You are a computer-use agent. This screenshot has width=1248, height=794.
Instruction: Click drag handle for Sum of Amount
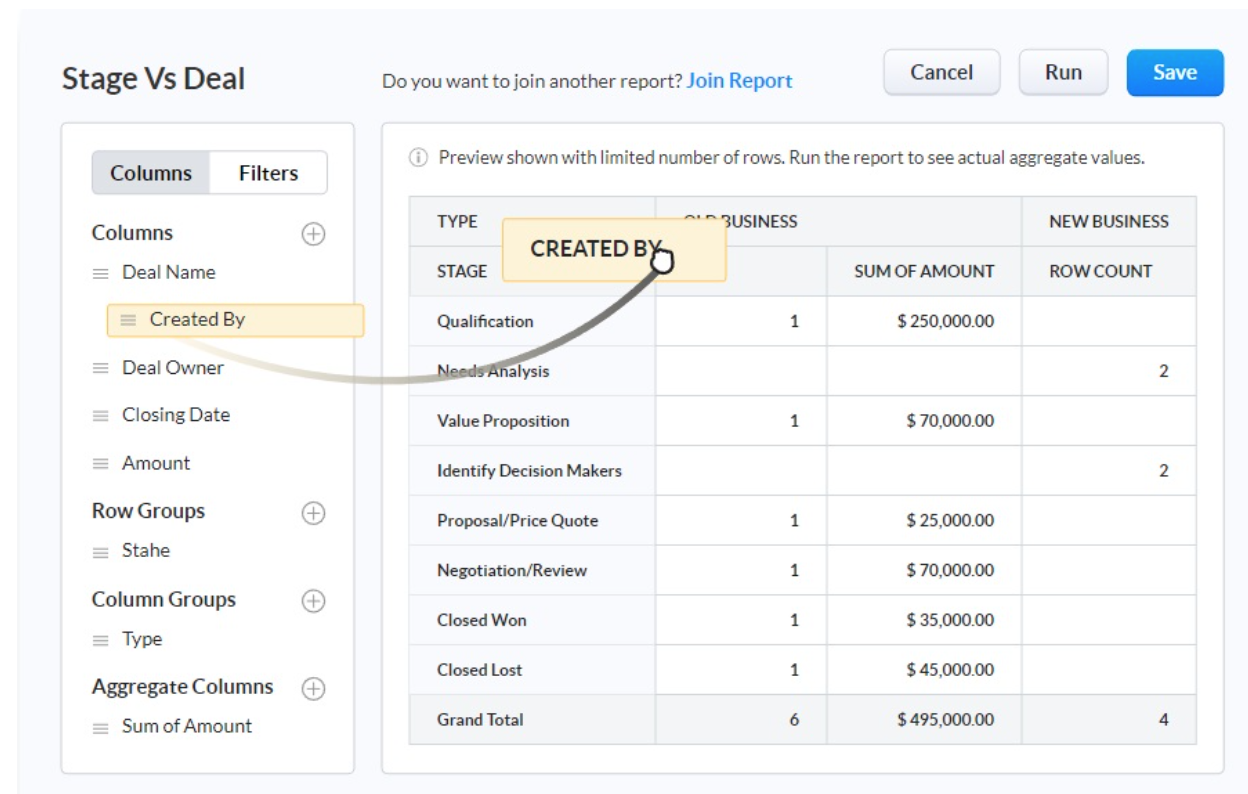[101, 728]
